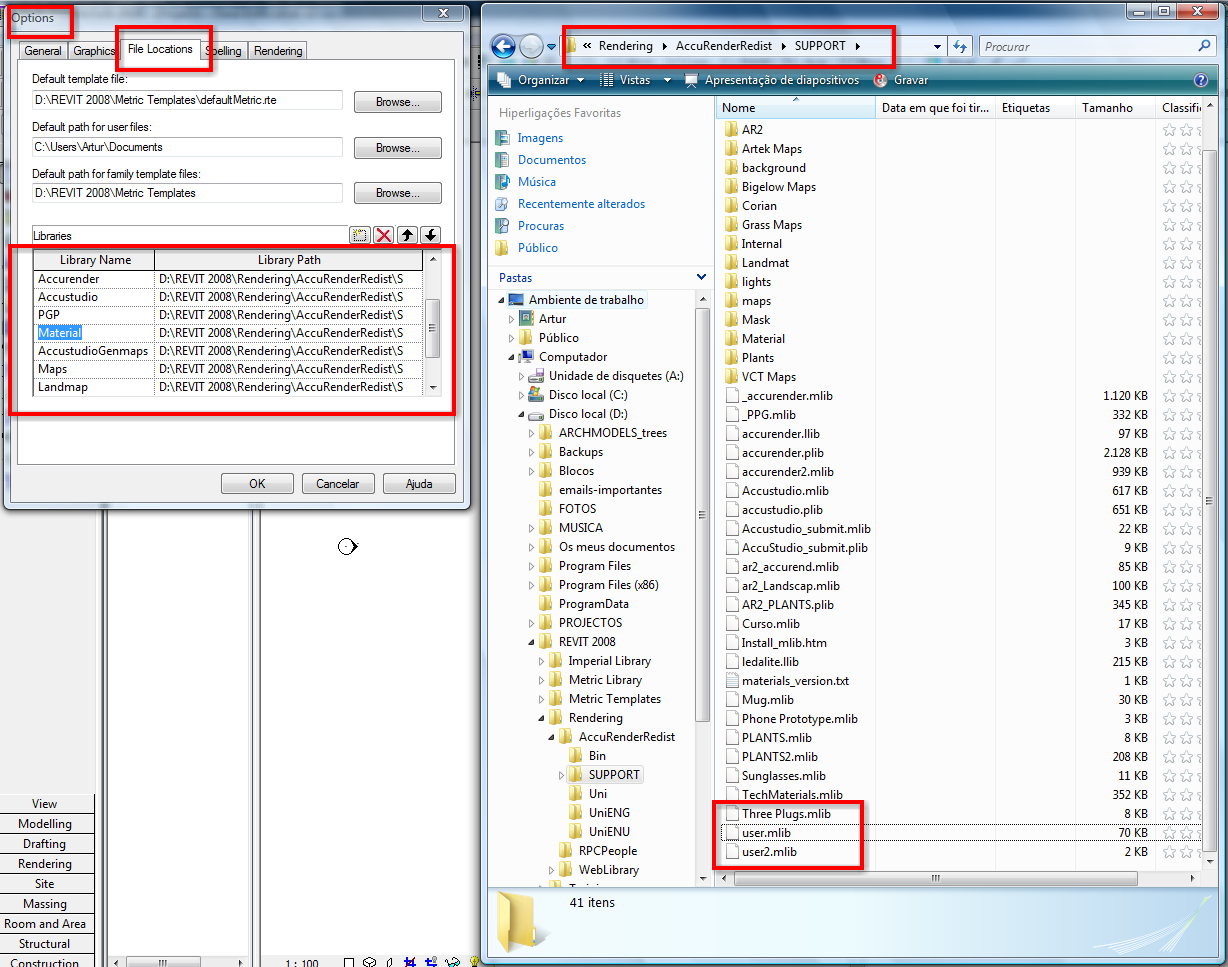Collapse the Pastas panel chevron
Viewport: 1228px width, 967px height.
click(701, 277)
